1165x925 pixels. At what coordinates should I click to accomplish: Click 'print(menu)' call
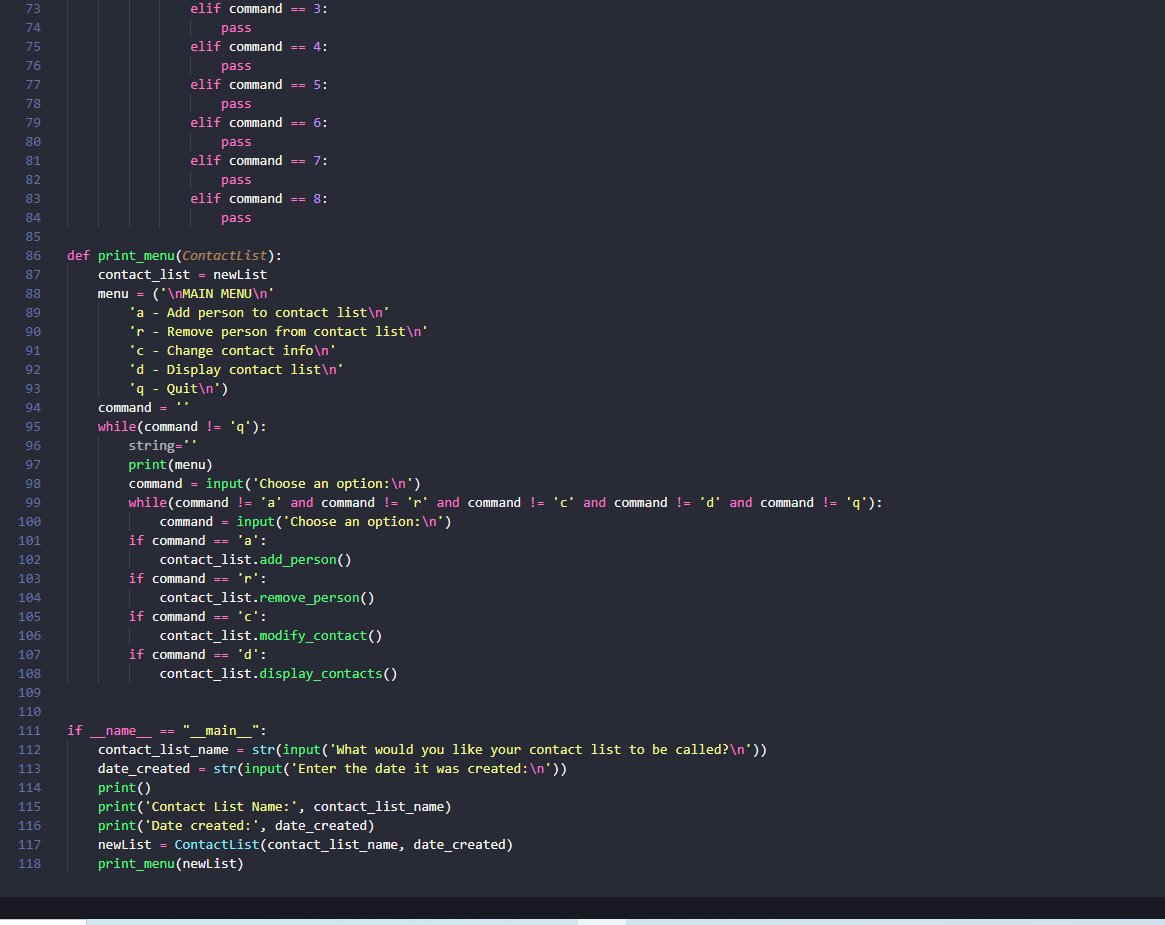click(x=170, y=464)
